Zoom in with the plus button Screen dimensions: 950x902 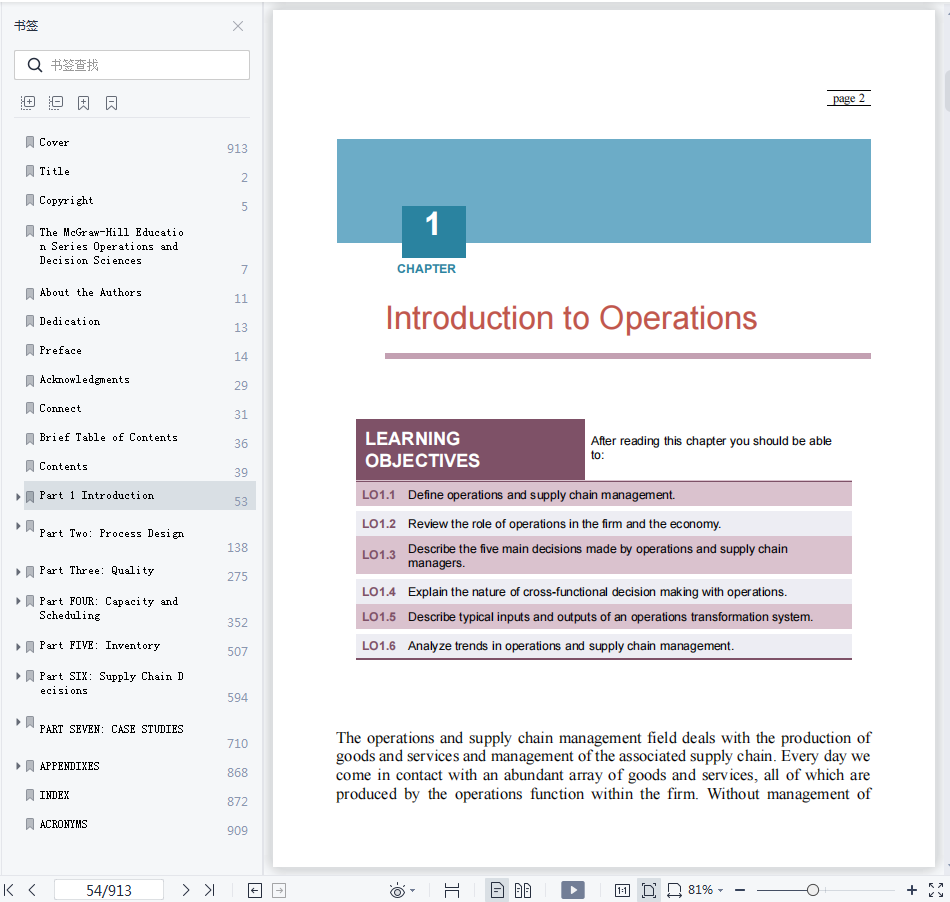click(911, 890)
